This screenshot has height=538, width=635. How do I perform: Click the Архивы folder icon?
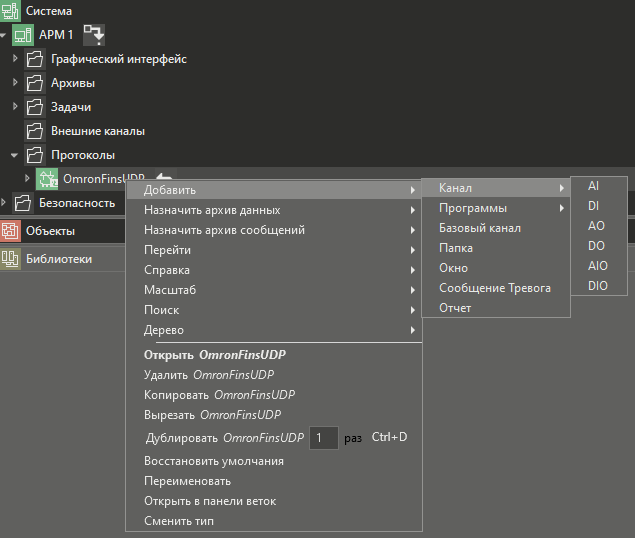(35, 83)
